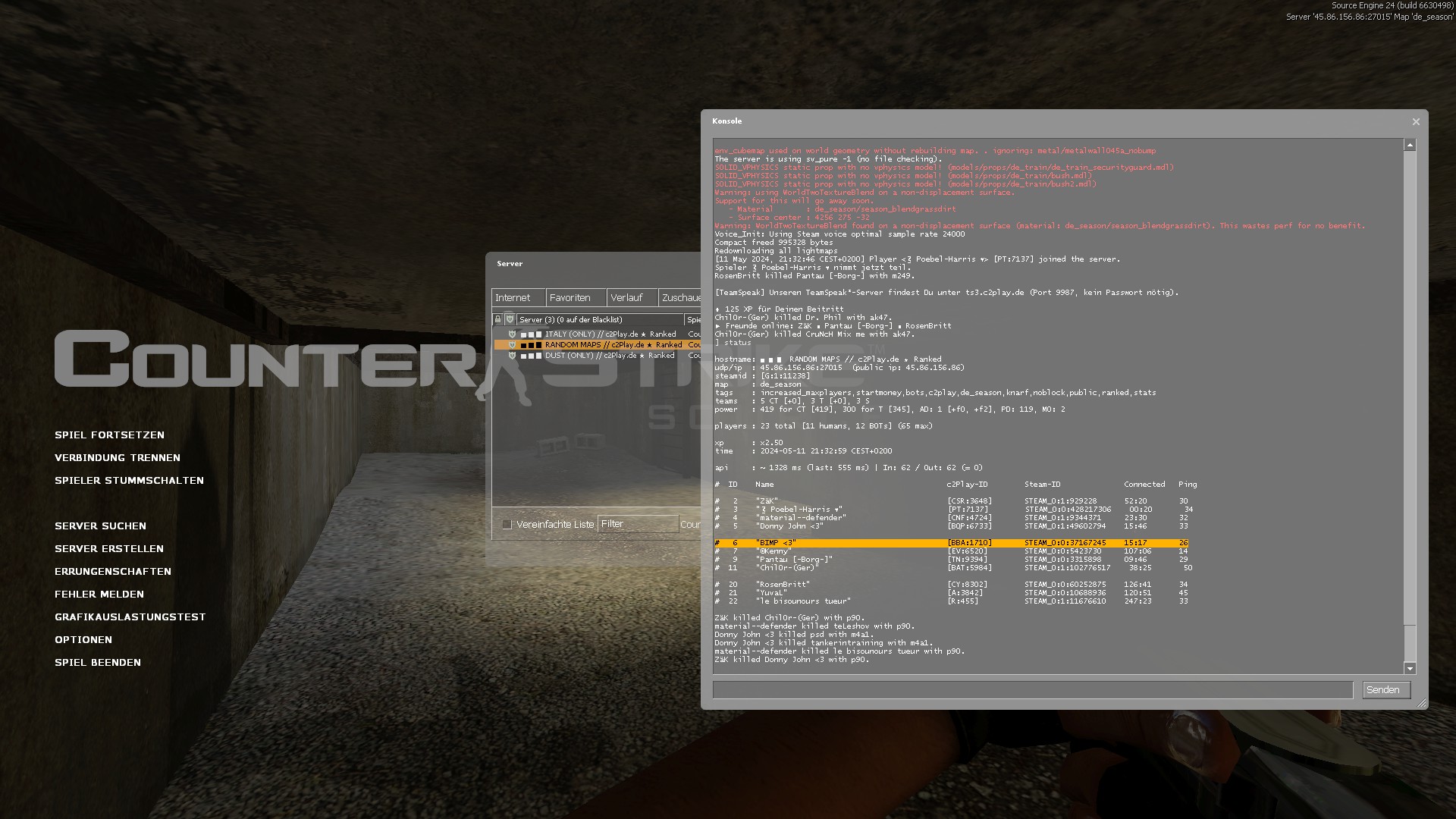This screenshot has width=1456, height=819.
Task: Open the Internet tab in Server browser
Action: pos(519,298)
